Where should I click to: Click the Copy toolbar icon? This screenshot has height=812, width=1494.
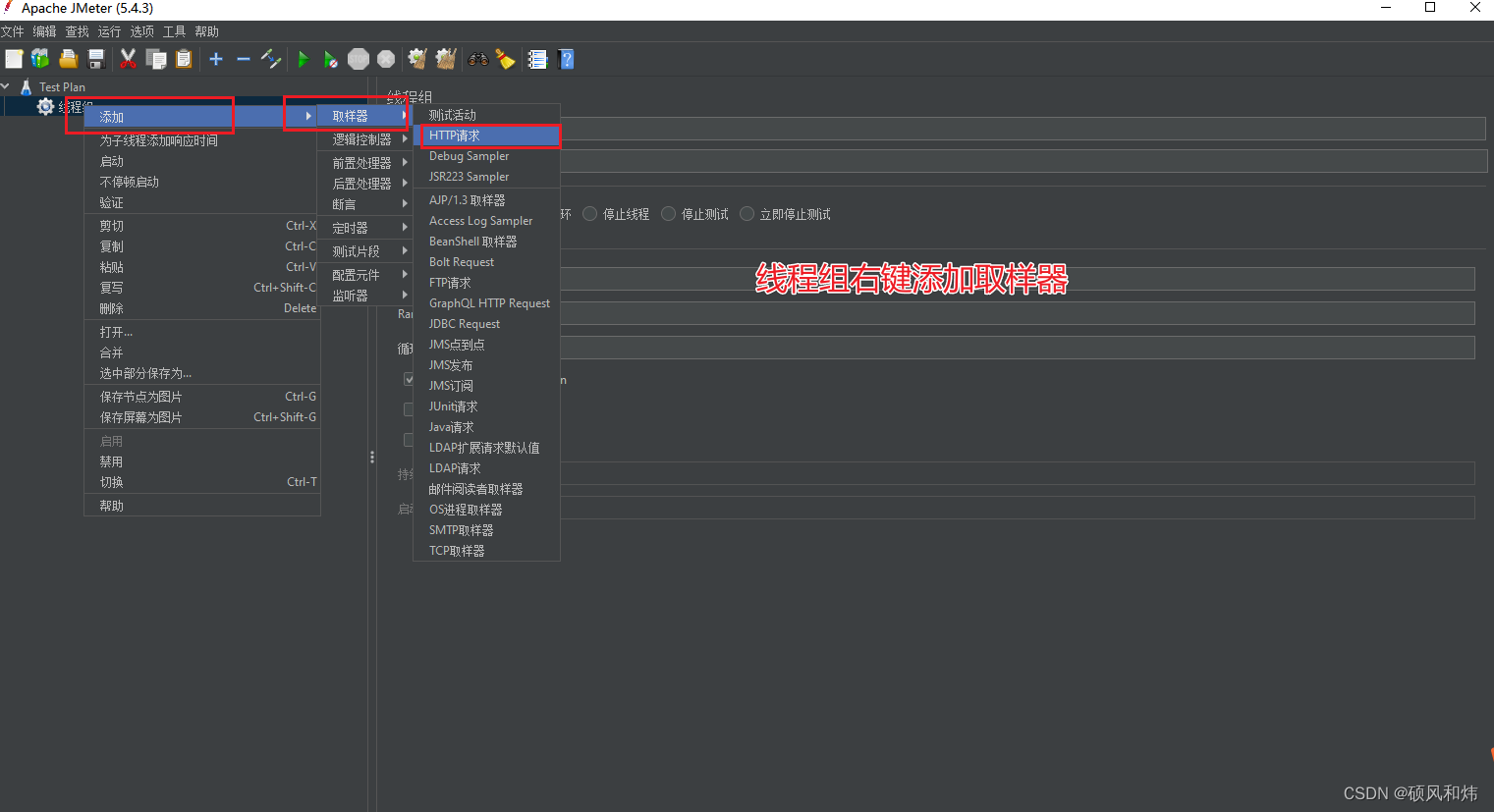[155, 59]
